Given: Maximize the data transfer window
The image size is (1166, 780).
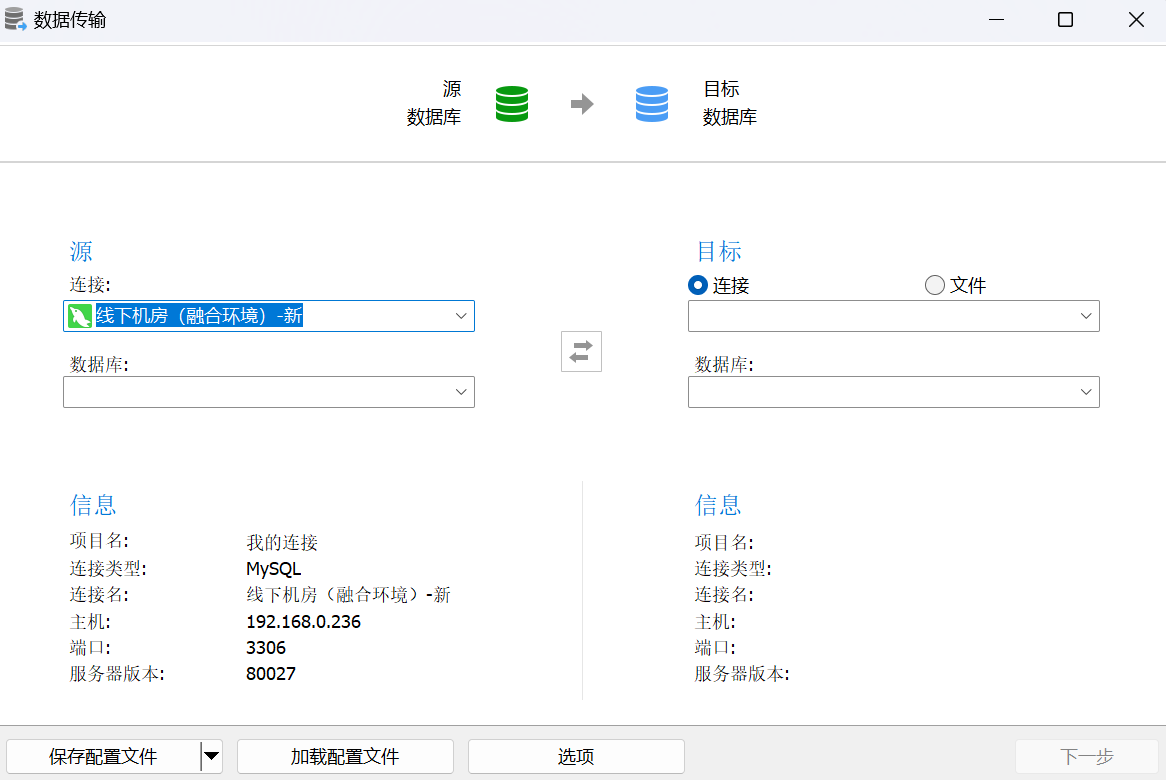Looking at the screenshot, I should tap(1065, 19).
